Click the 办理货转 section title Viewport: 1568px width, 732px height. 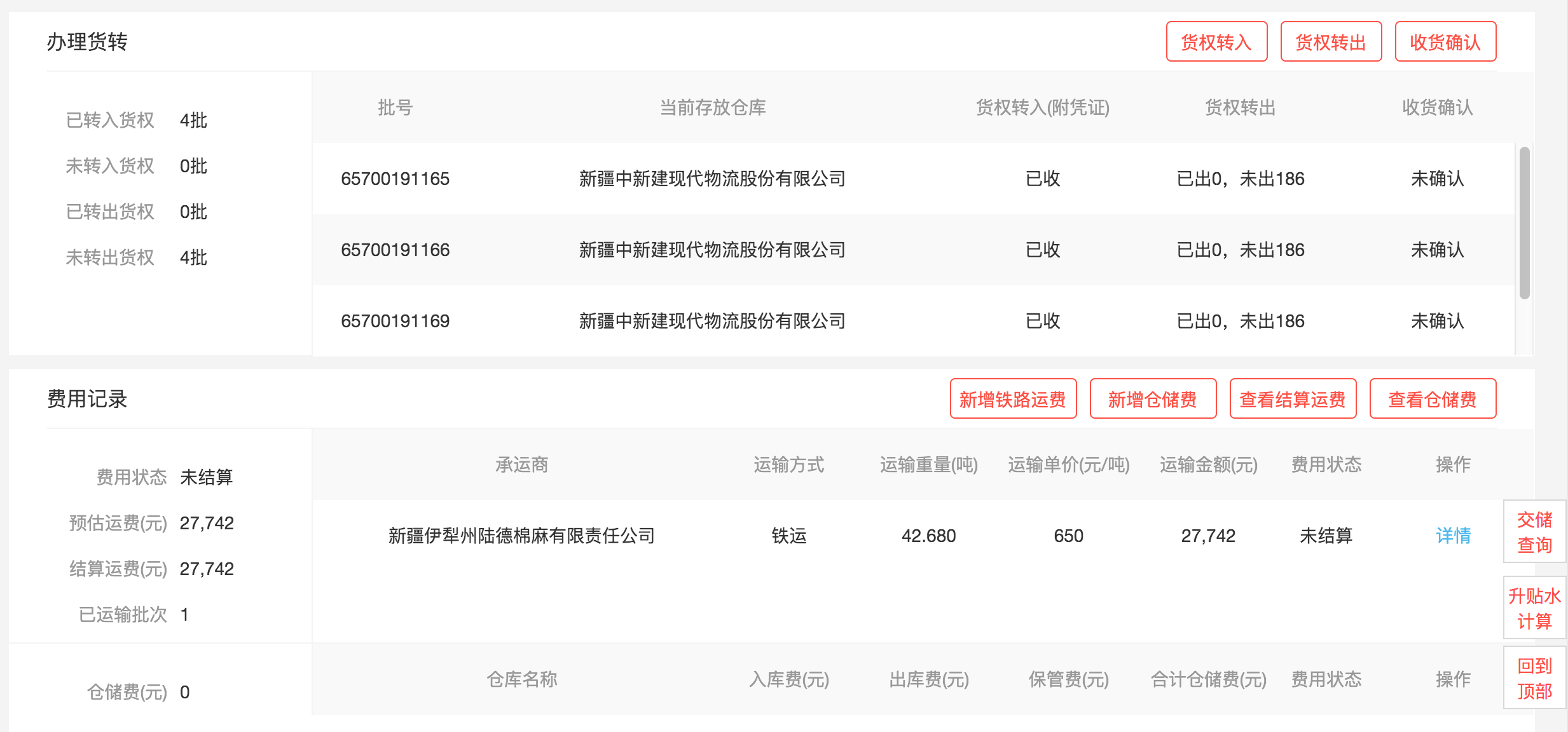[87, 42]
